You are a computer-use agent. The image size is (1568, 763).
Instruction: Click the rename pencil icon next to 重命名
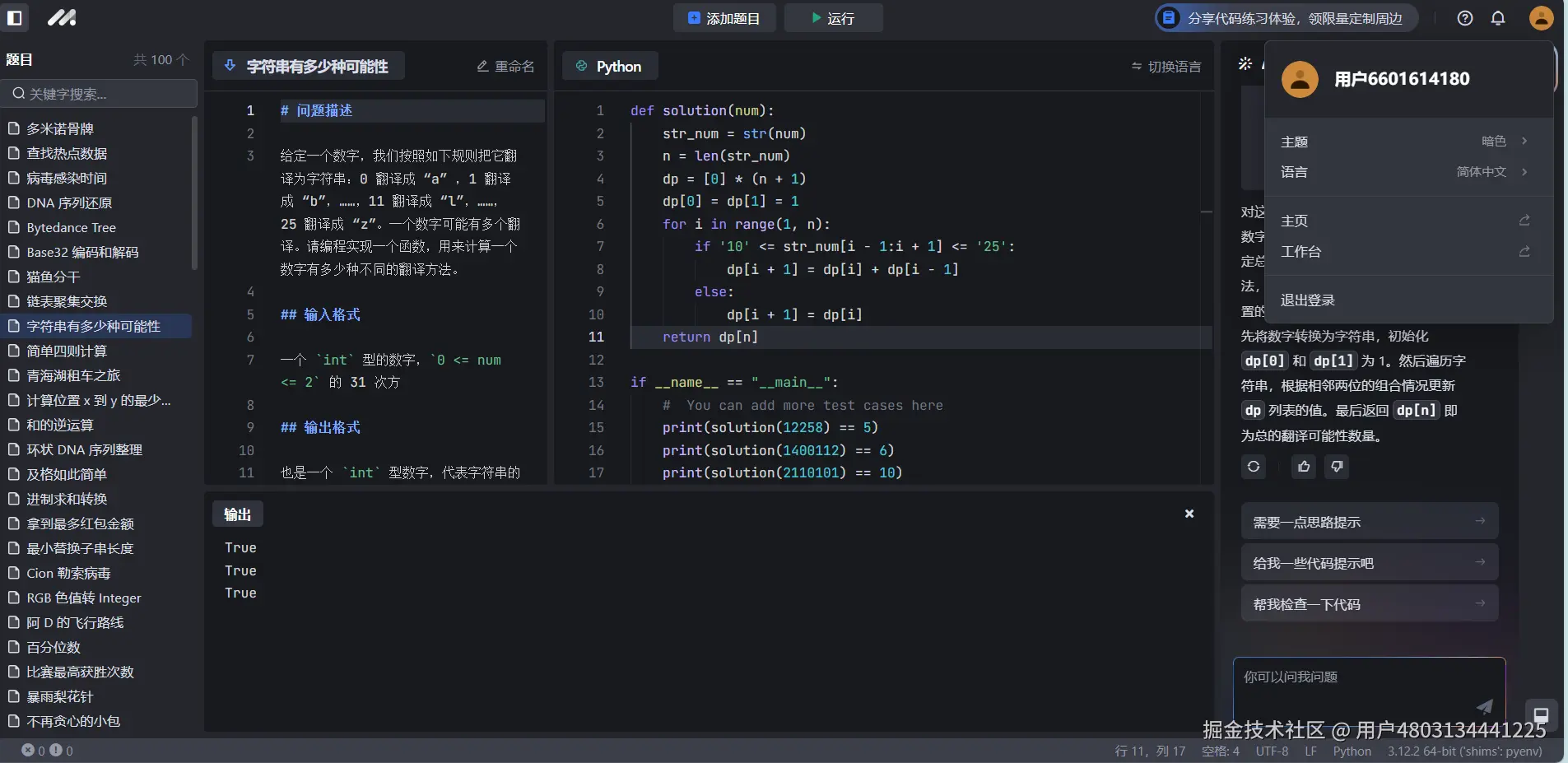click(x=484, y=66)
